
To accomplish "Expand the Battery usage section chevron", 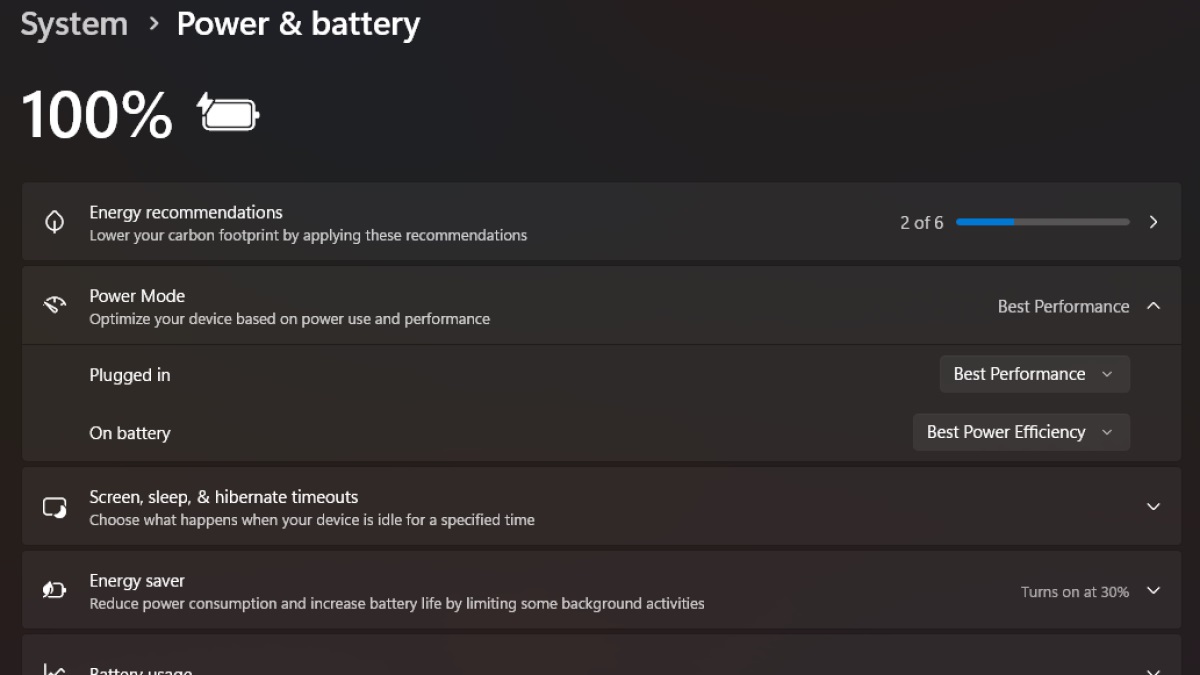I will coord(1153,670).
